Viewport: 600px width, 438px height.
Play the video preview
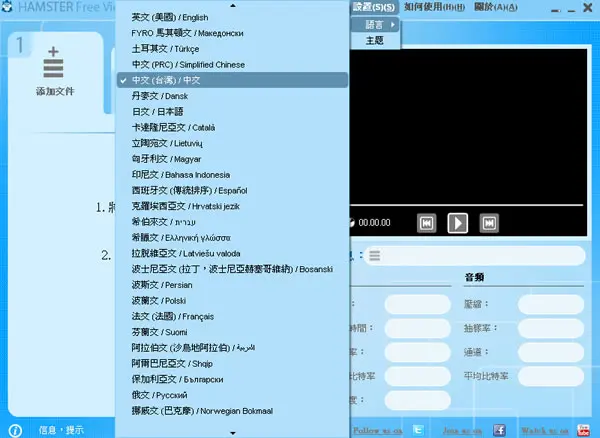point(458,223)
